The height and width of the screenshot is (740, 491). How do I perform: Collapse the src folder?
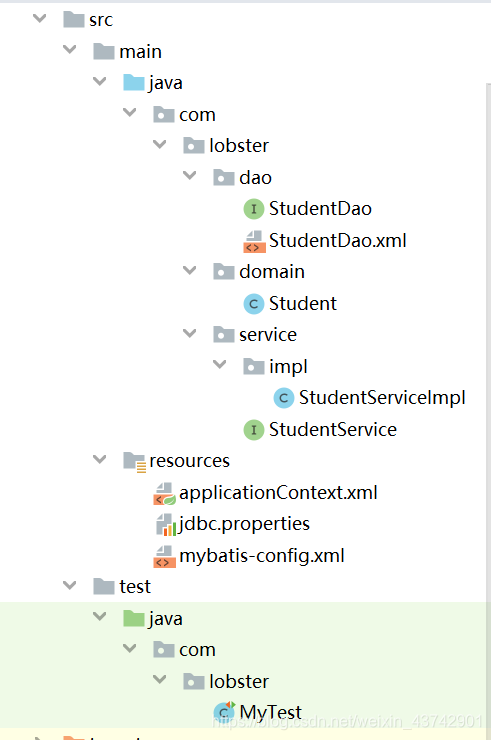[x=40, y=18]
